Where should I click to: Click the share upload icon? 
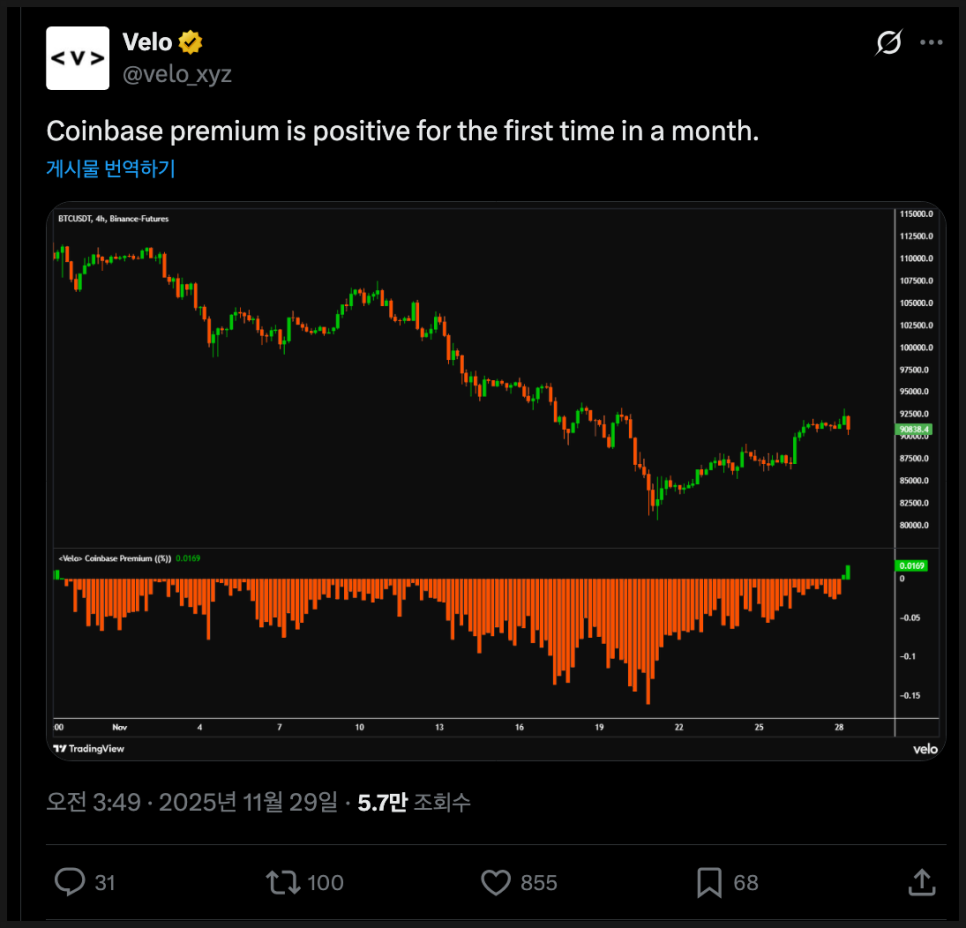coord(921,882)
